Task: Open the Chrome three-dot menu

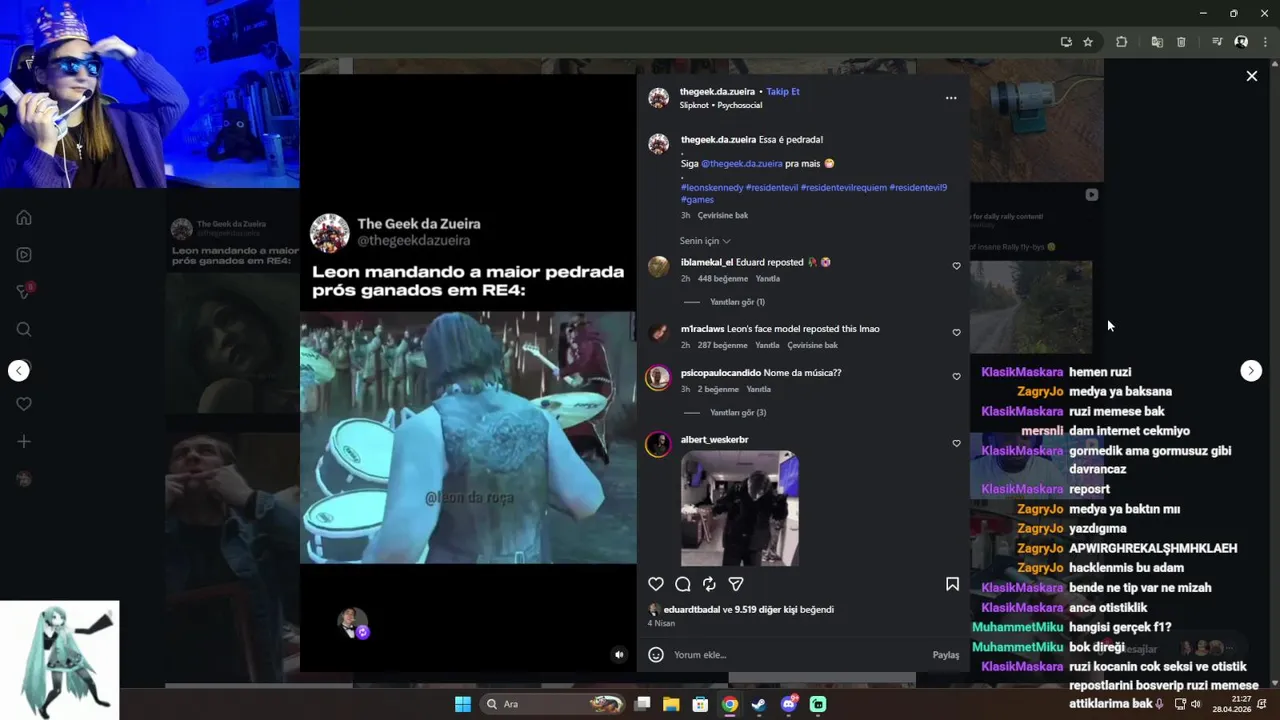Action: point(1263,42)
